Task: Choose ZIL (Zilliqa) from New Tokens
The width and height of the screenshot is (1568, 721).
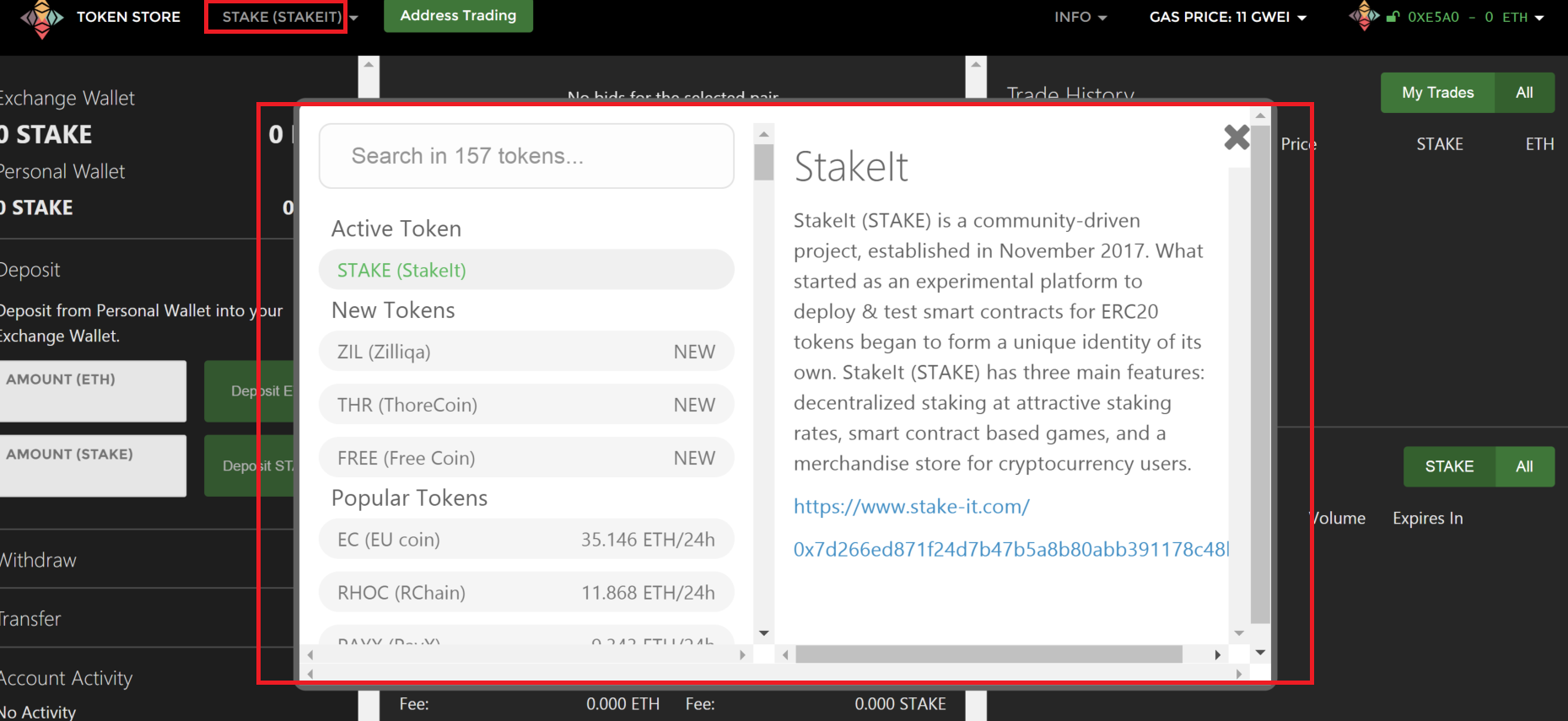Action: tap(526, 352)
